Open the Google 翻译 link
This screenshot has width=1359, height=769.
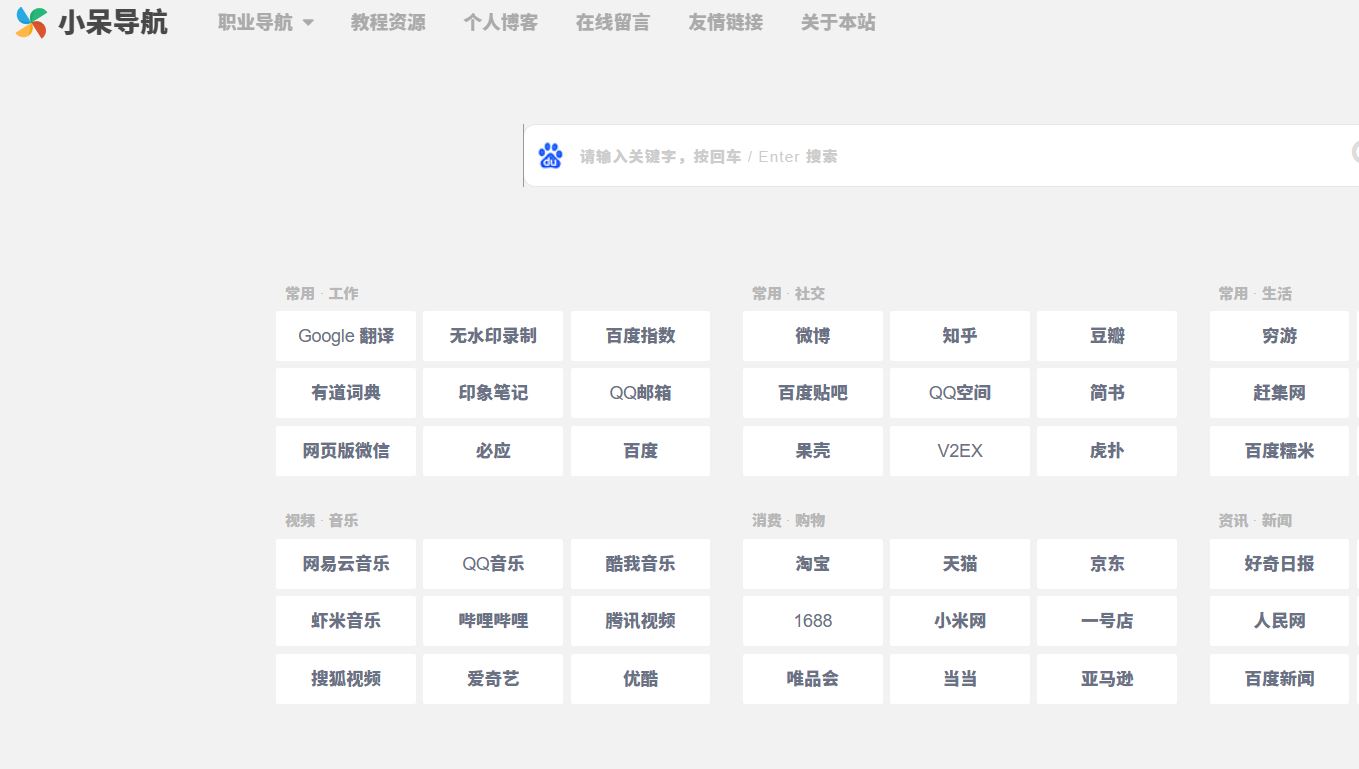tap(345, 336)
